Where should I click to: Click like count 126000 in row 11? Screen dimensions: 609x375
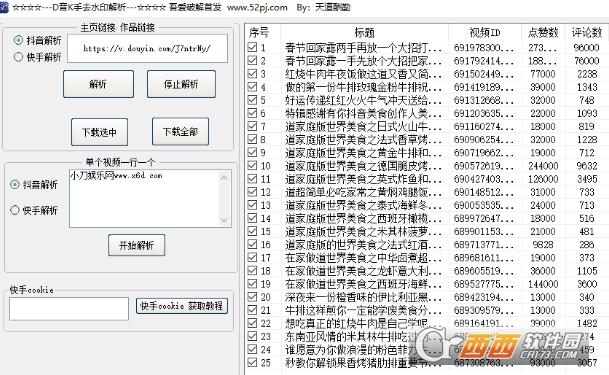543,179
